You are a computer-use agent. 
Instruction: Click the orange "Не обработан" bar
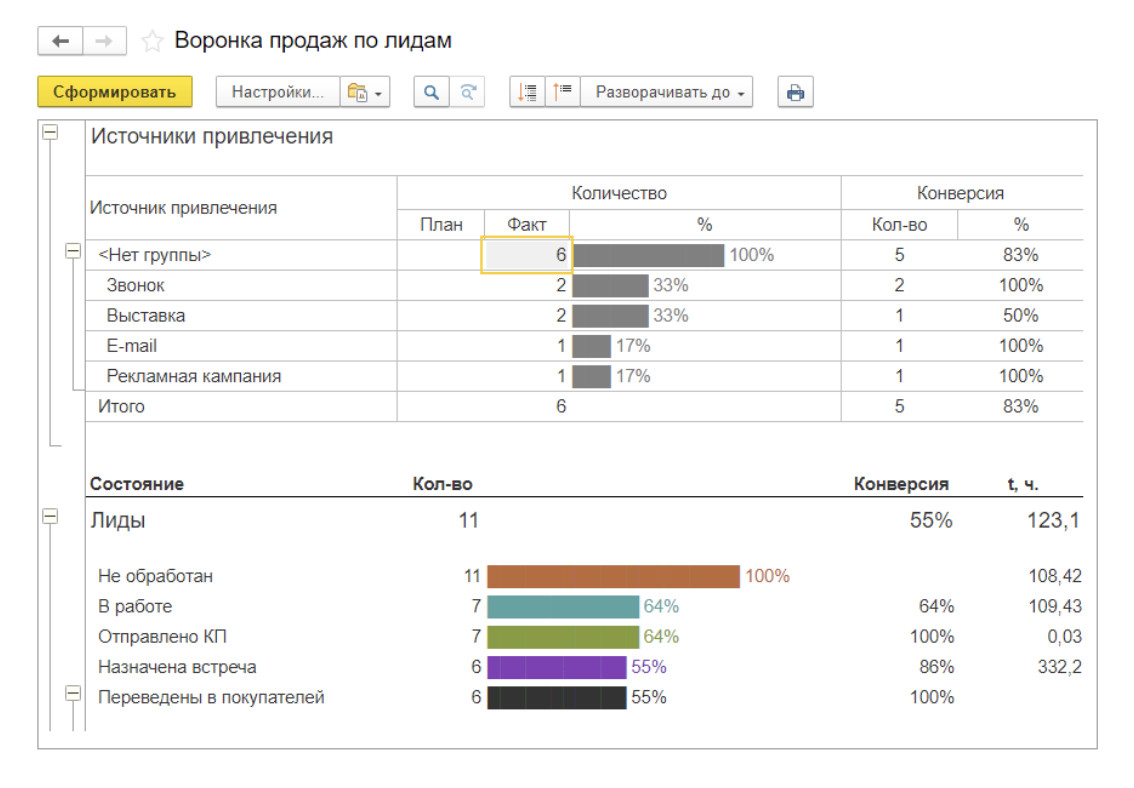[x=613, y=577]
